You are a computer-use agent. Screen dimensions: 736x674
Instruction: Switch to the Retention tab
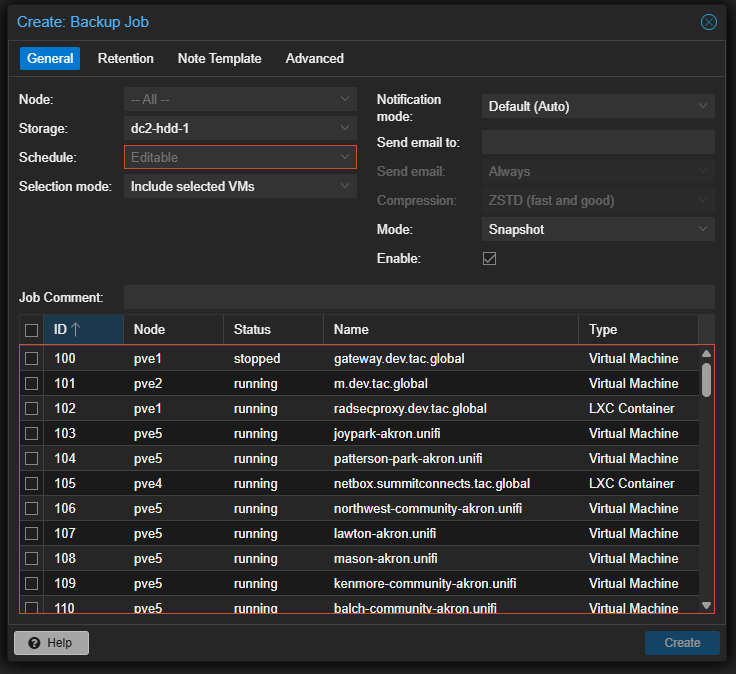[125, 59]
